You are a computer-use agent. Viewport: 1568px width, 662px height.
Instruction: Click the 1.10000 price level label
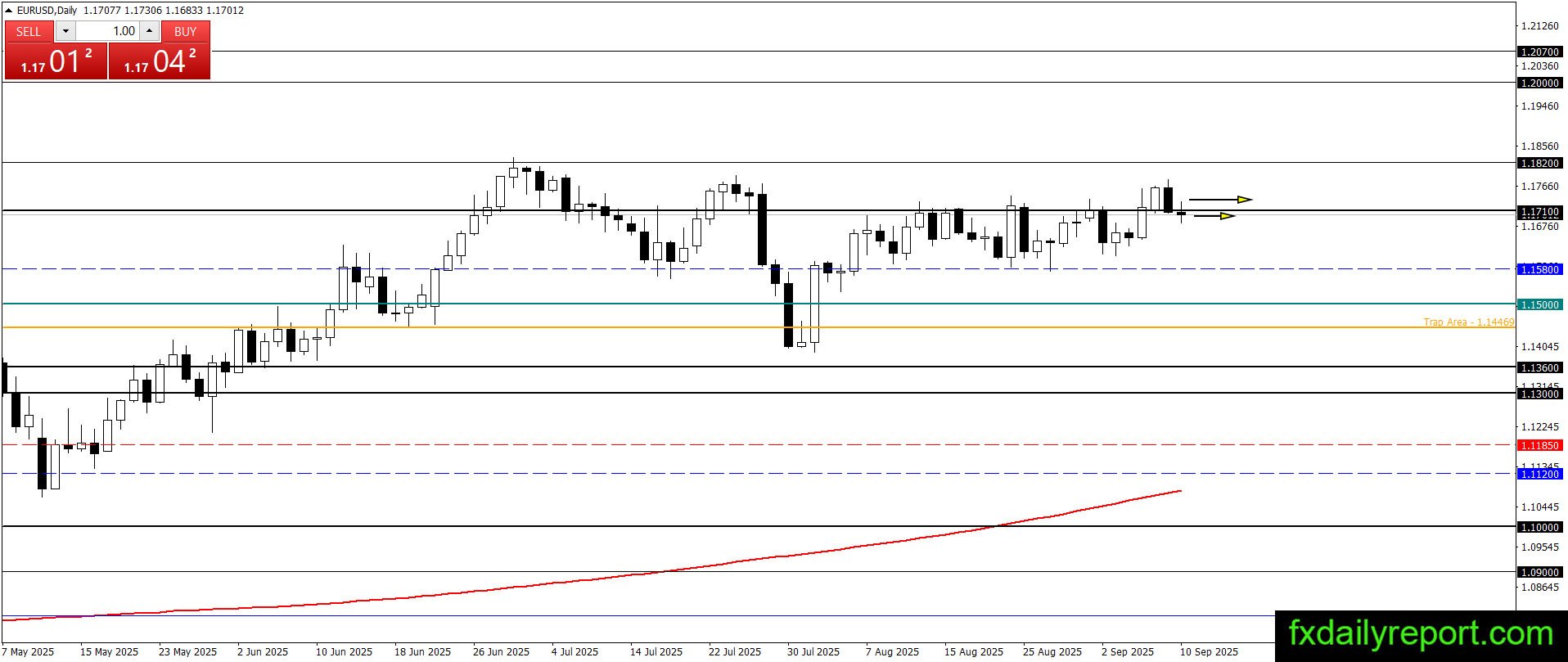pos(1539,527)
